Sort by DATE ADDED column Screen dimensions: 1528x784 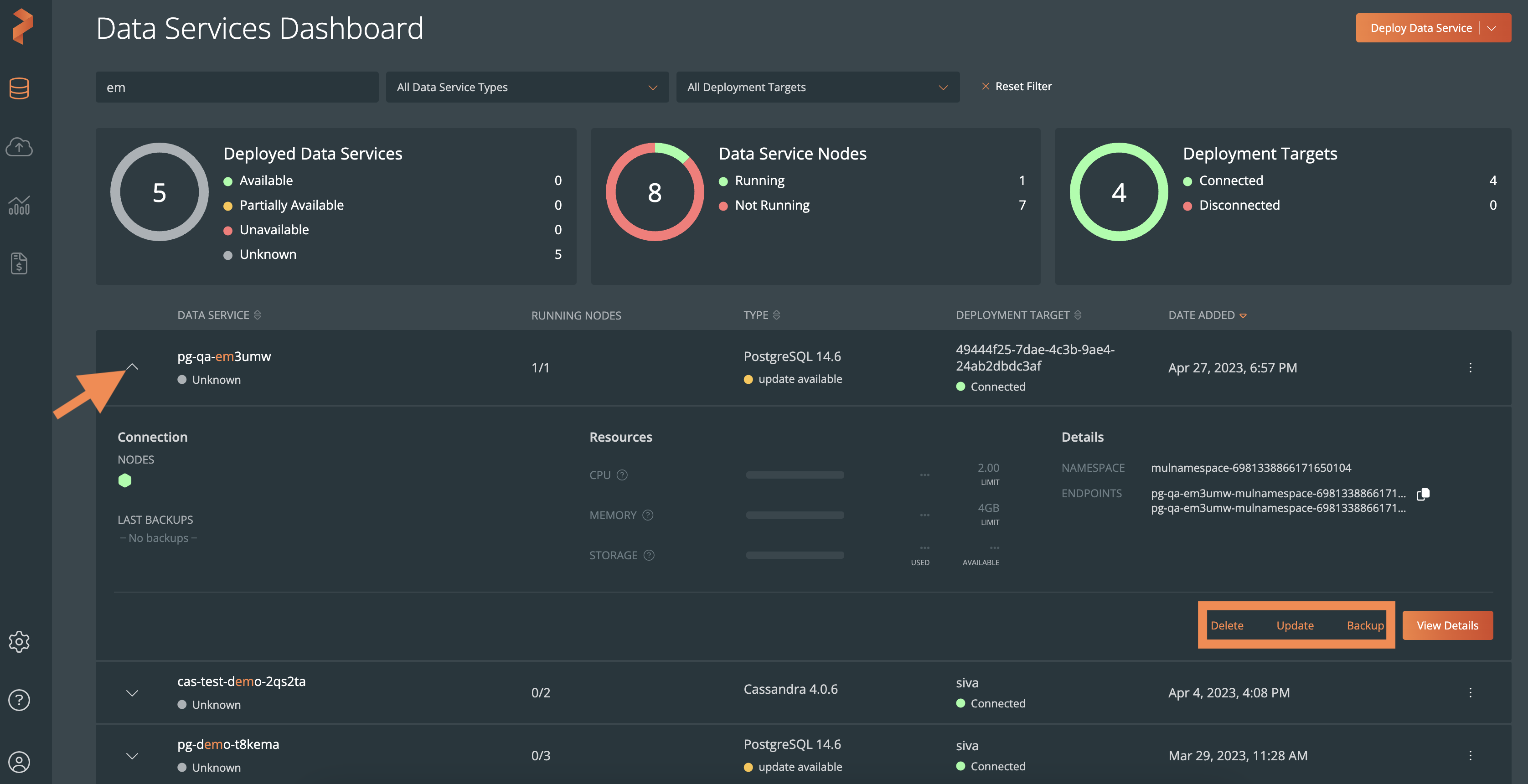click(x=1243, y=315)
